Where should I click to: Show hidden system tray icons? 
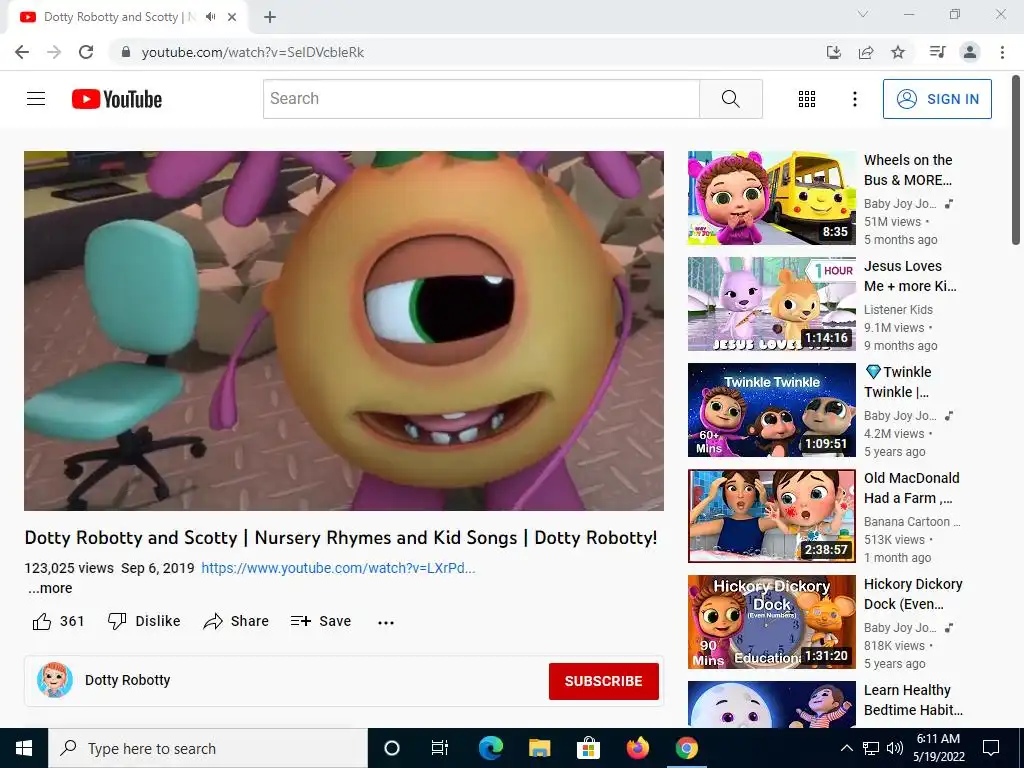(846, 748)
